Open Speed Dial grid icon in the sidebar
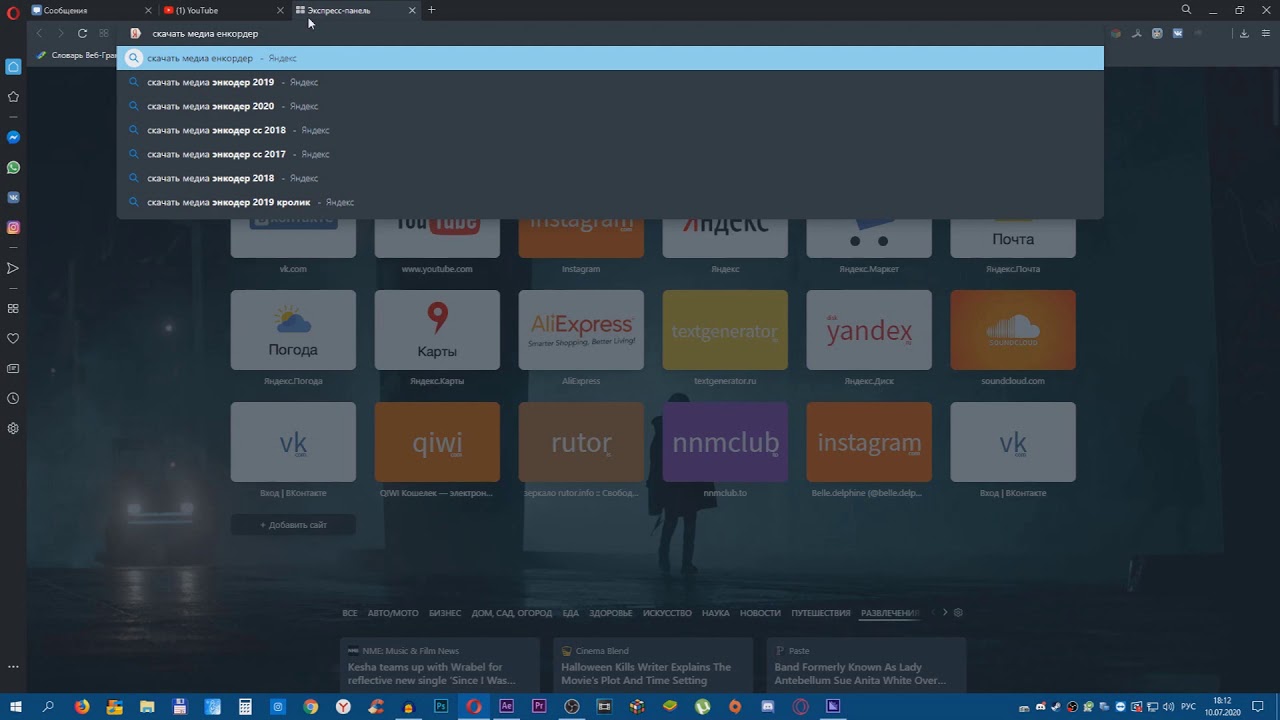The height and width of the screenshot is (720, 1280). 13,308
